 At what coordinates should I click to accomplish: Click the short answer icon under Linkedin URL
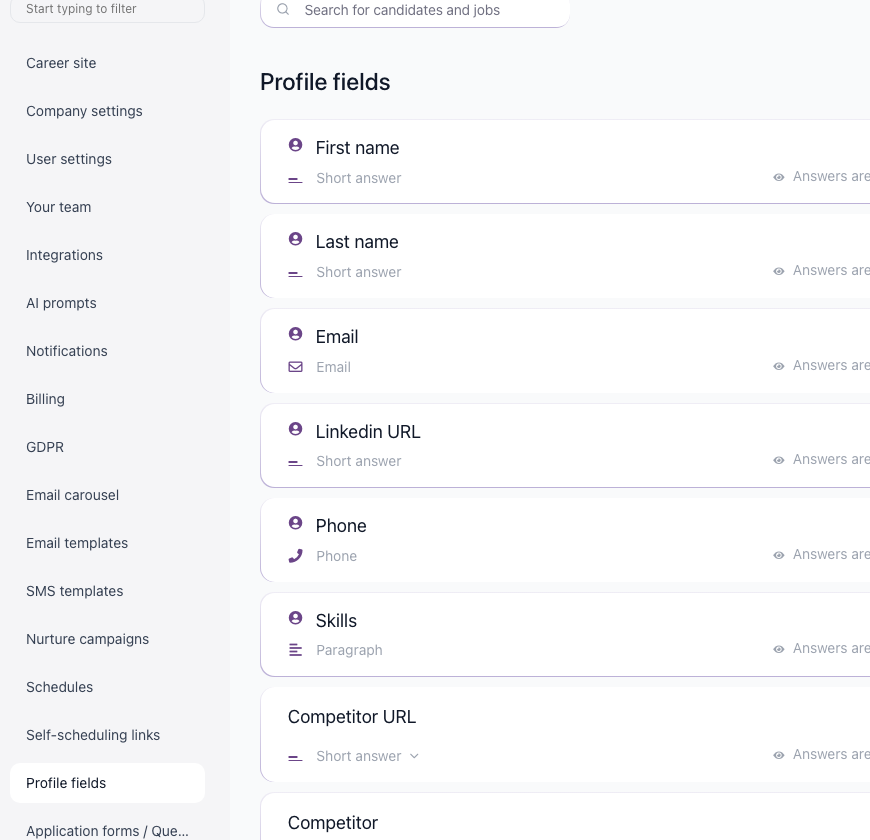coord(295,463)
